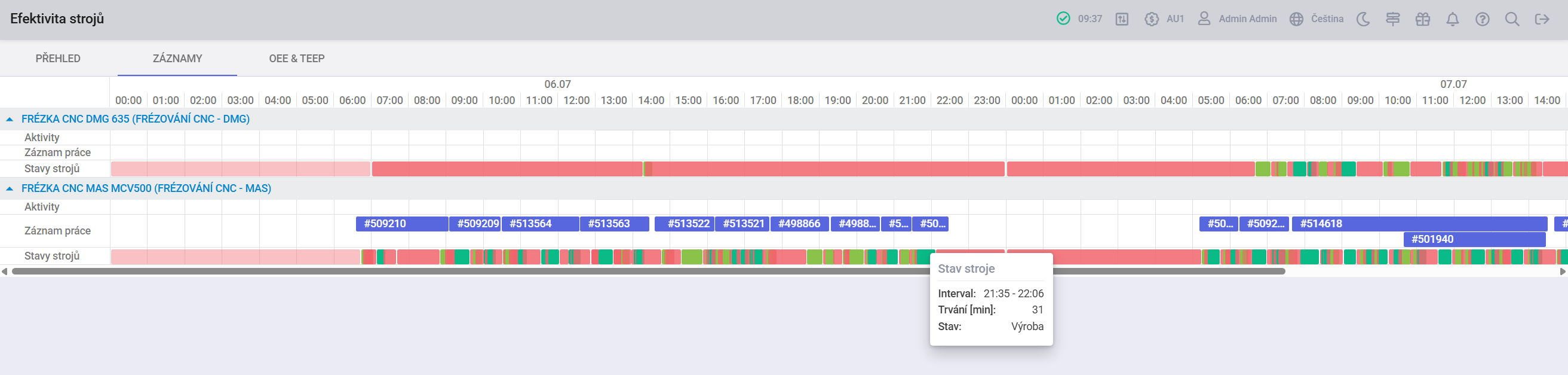Collapse FRÉZKA CNC DMG 635 group

click(x=9, y=120)
